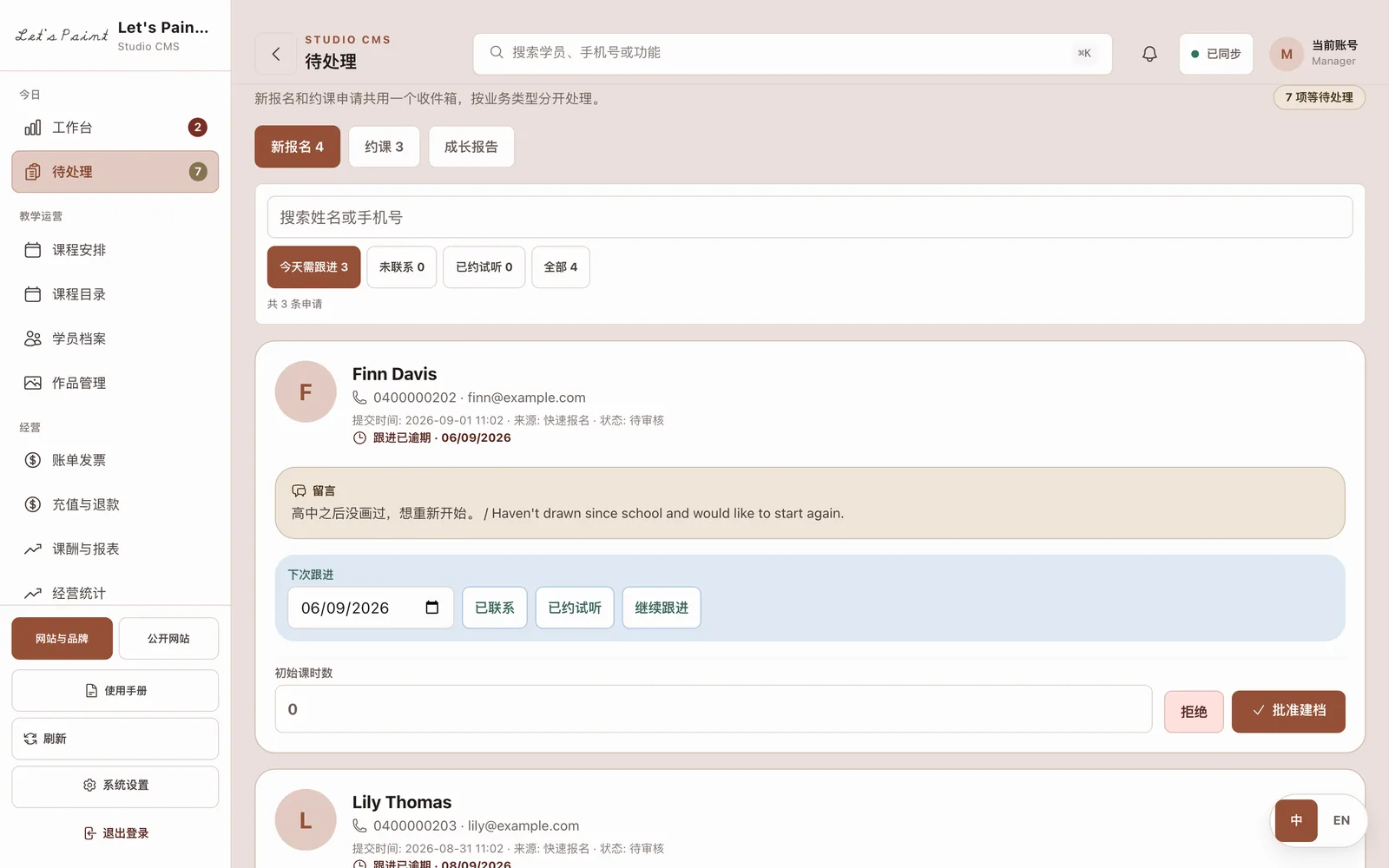
Task: Open the notifications bell
Action: pos(1149,54)
